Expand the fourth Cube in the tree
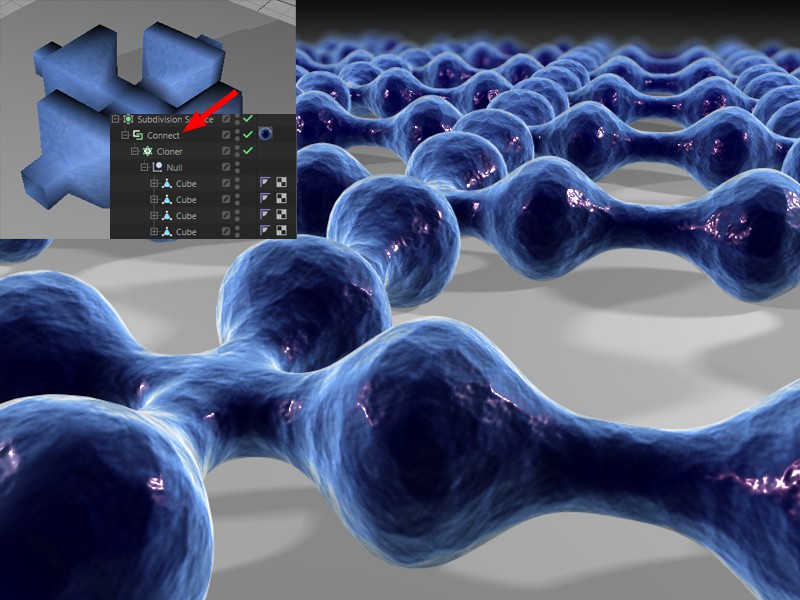The height and width of the screenshot is (600, 800). pyautogui.click(x=154, y=232)
